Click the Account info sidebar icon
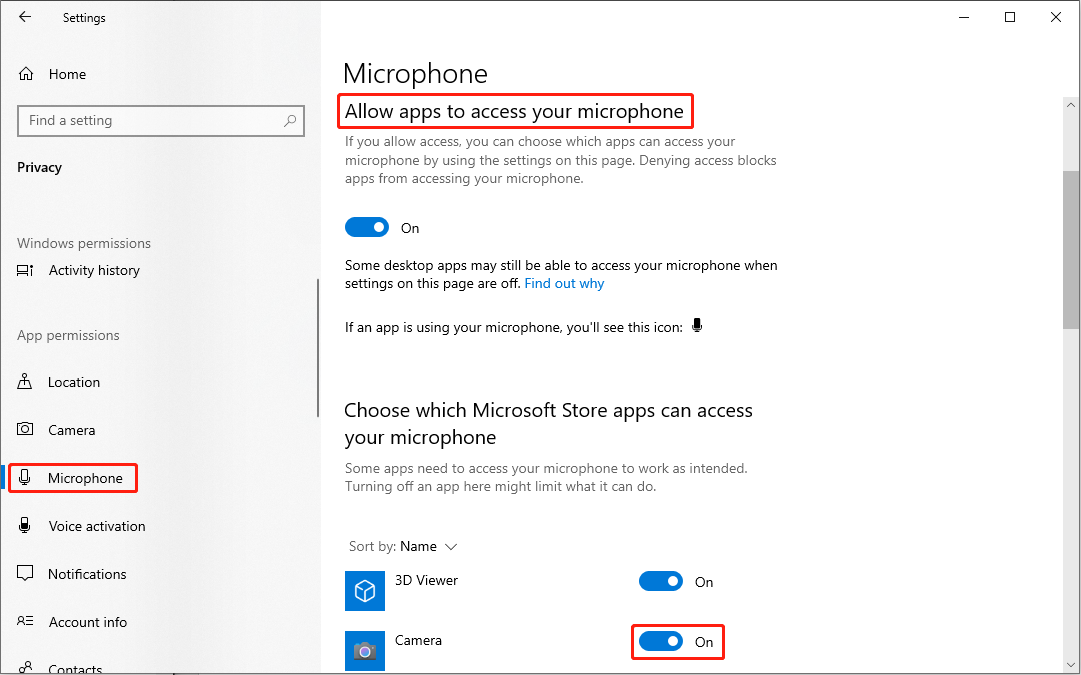The image size is (1081, 675). pos(24,621)
